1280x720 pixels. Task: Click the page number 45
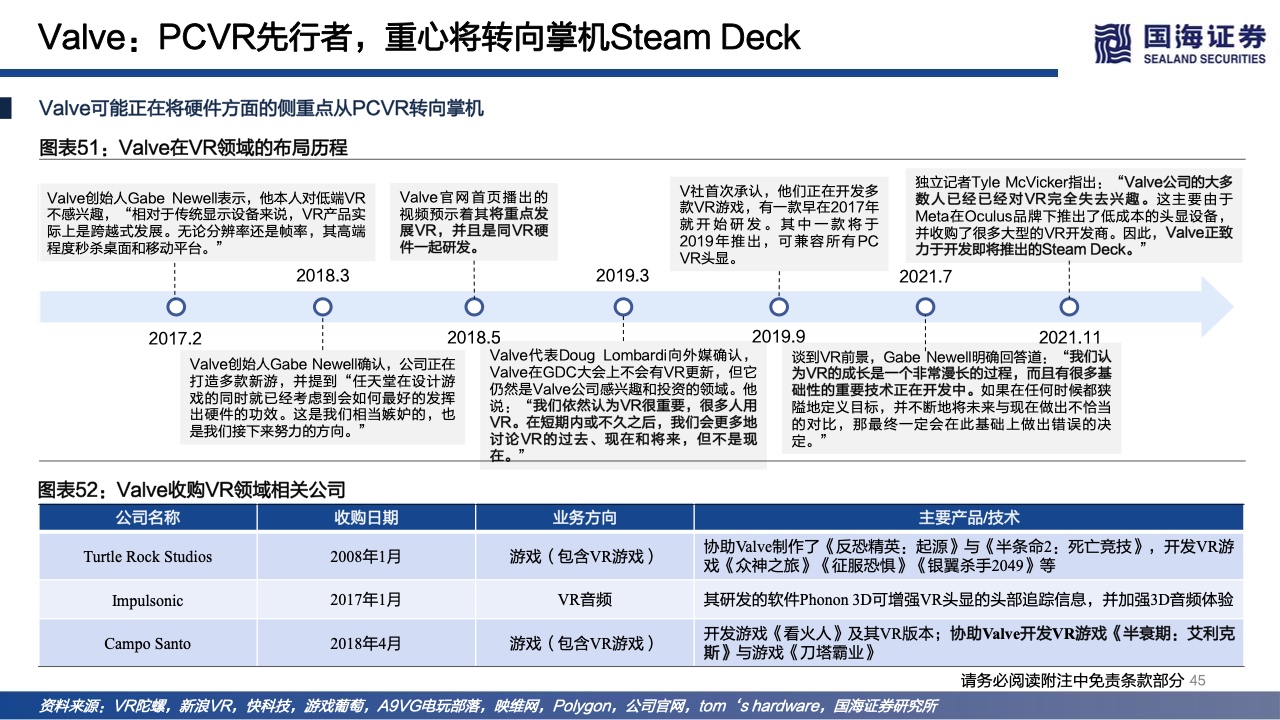coord(1198,681)
